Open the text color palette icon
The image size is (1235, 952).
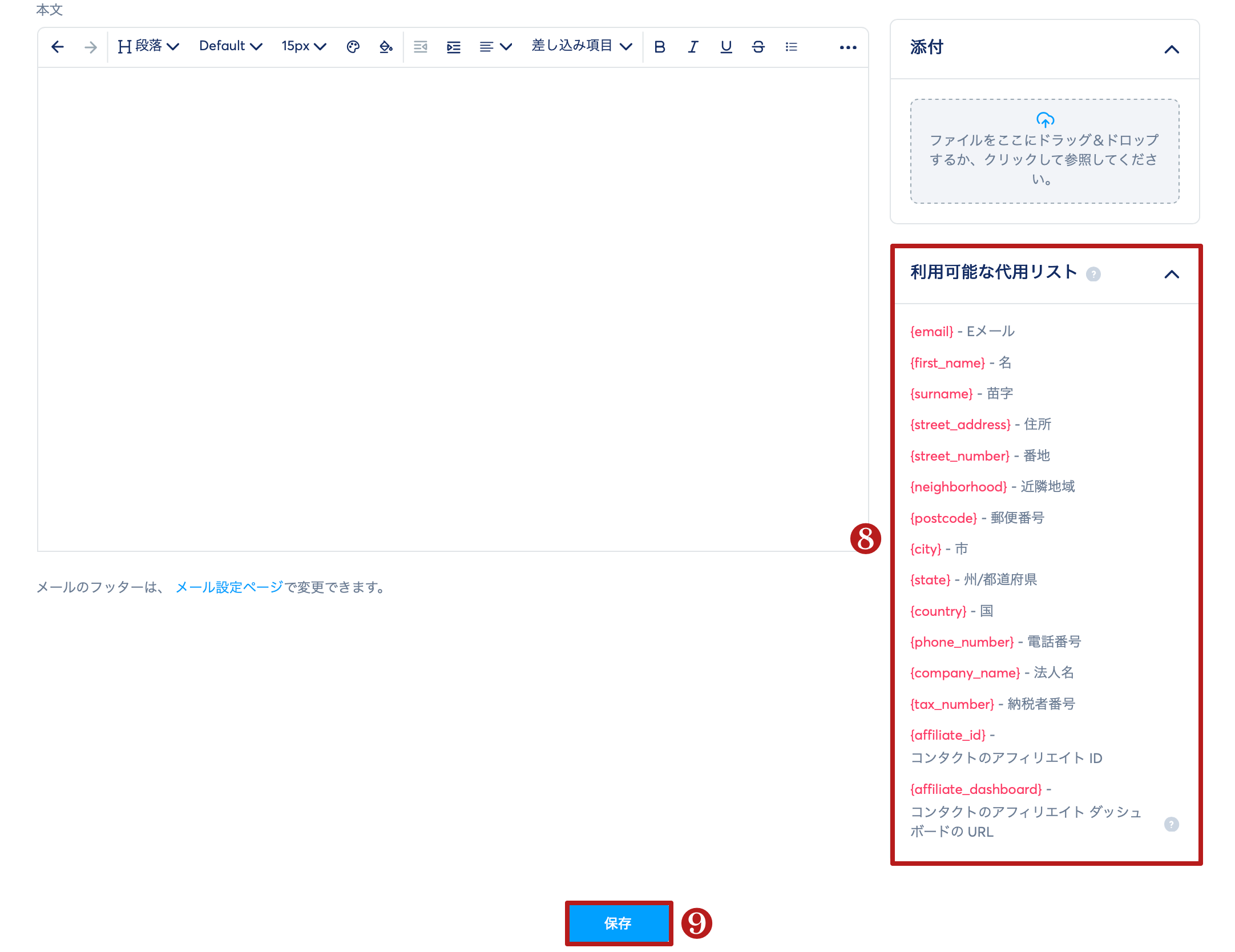point(353,47)
